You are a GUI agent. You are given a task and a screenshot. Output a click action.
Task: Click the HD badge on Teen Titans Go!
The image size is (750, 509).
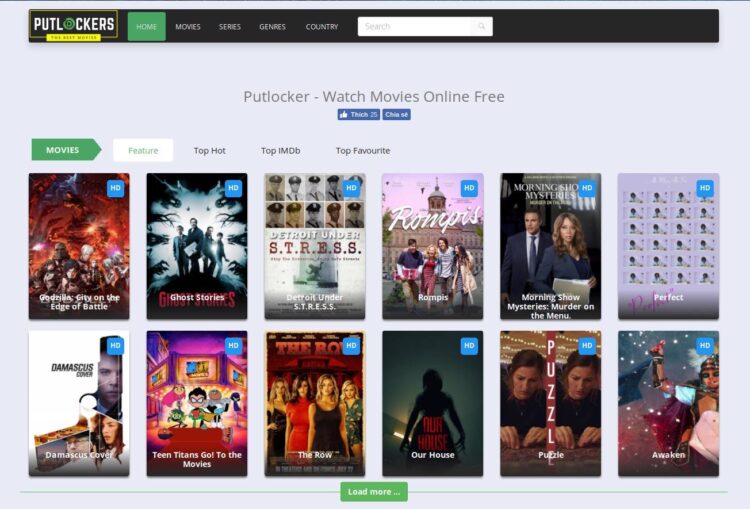[233, 345]
